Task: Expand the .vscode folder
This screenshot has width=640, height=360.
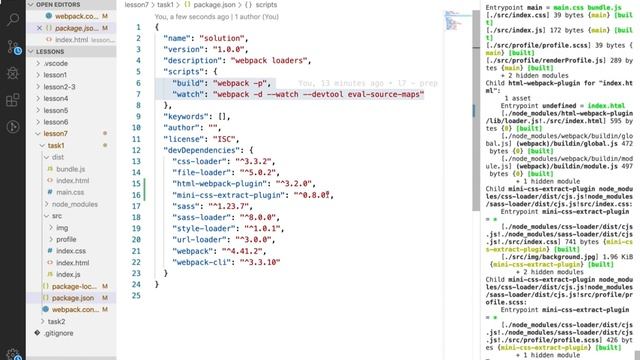Action: point(38,63)
